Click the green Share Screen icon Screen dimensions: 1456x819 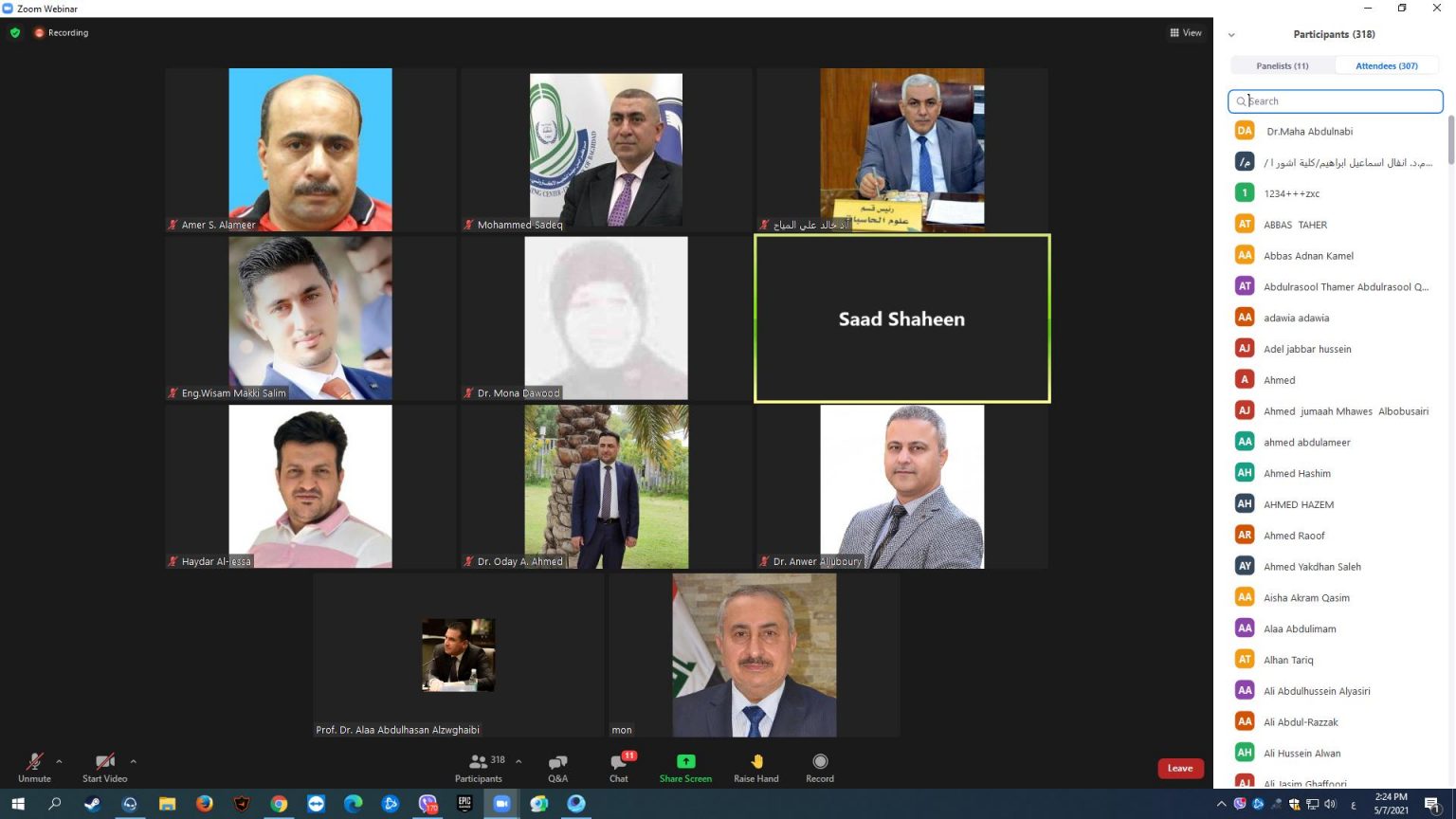coord(685,761)
